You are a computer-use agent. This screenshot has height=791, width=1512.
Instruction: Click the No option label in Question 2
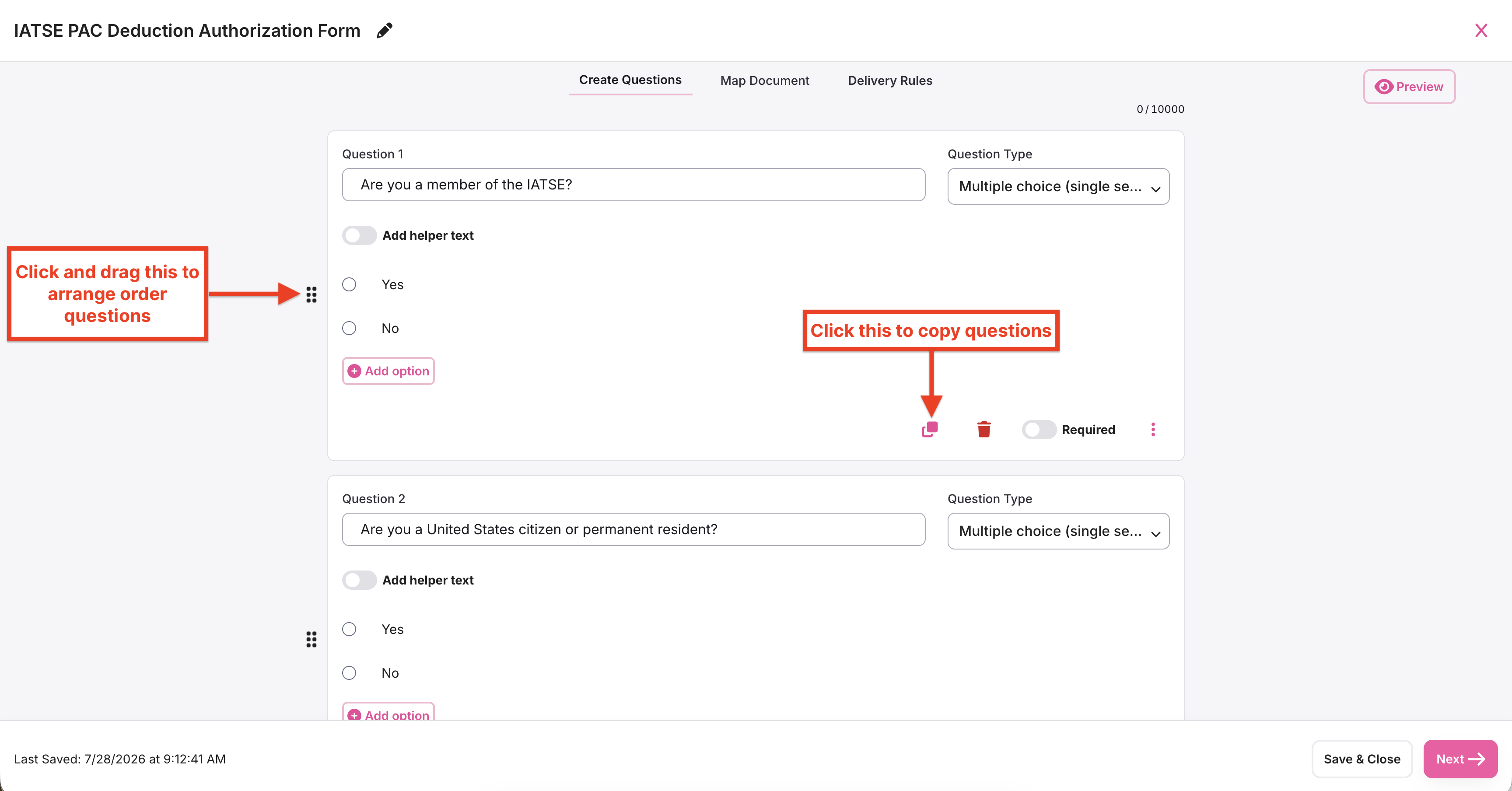390,672
